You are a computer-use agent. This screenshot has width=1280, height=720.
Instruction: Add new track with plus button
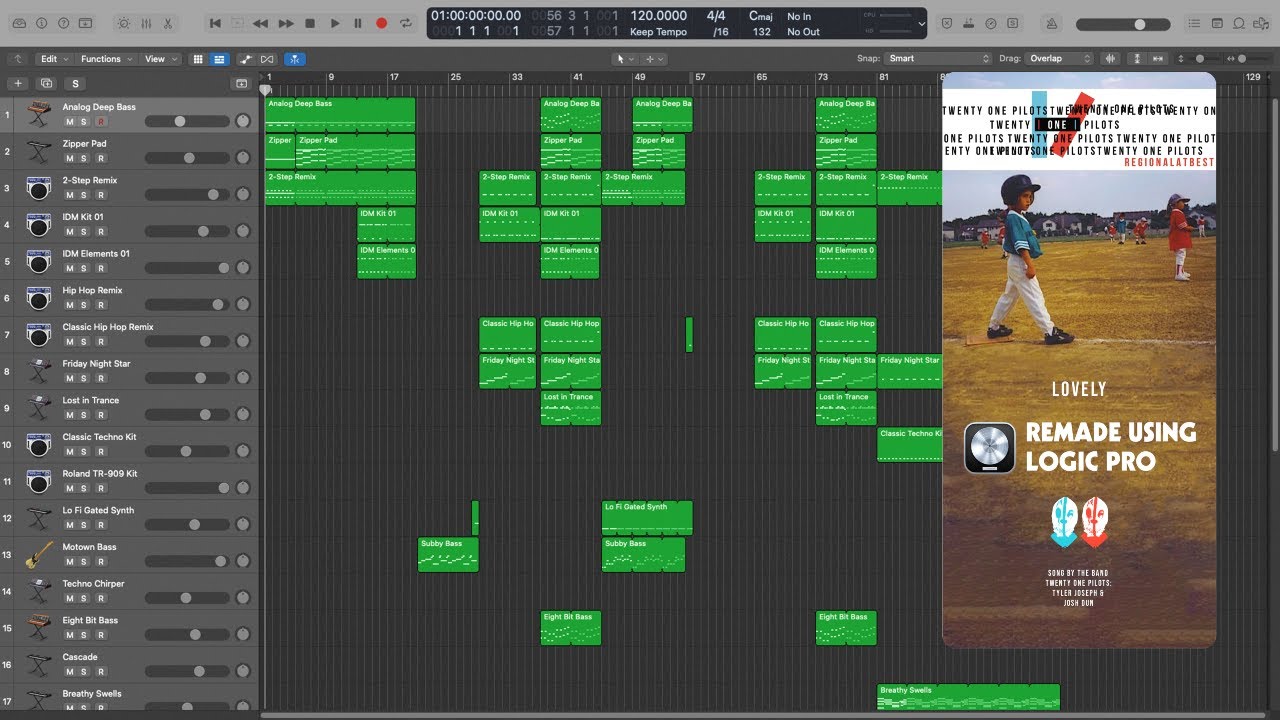(x=17, y=84)
